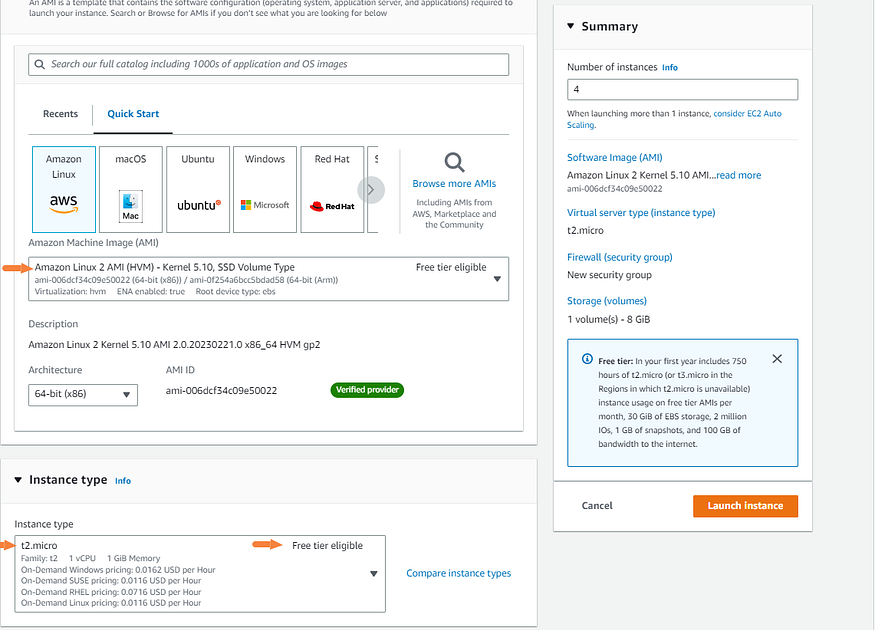Select the Red Hat AMI tile
Screen dimensions: 875x630
[332, 189]
